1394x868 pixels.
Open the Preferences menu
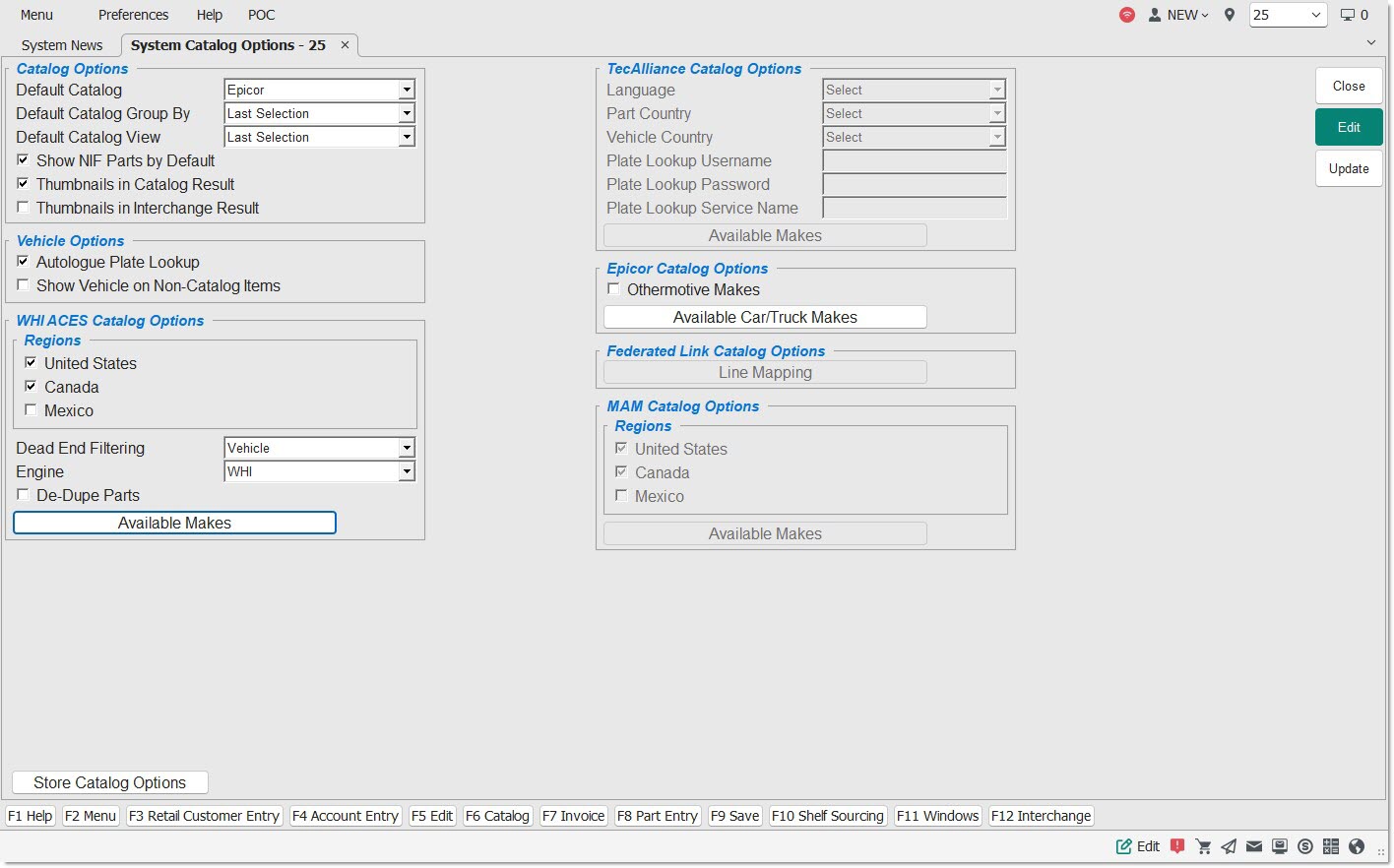click(x=133, y=15)
